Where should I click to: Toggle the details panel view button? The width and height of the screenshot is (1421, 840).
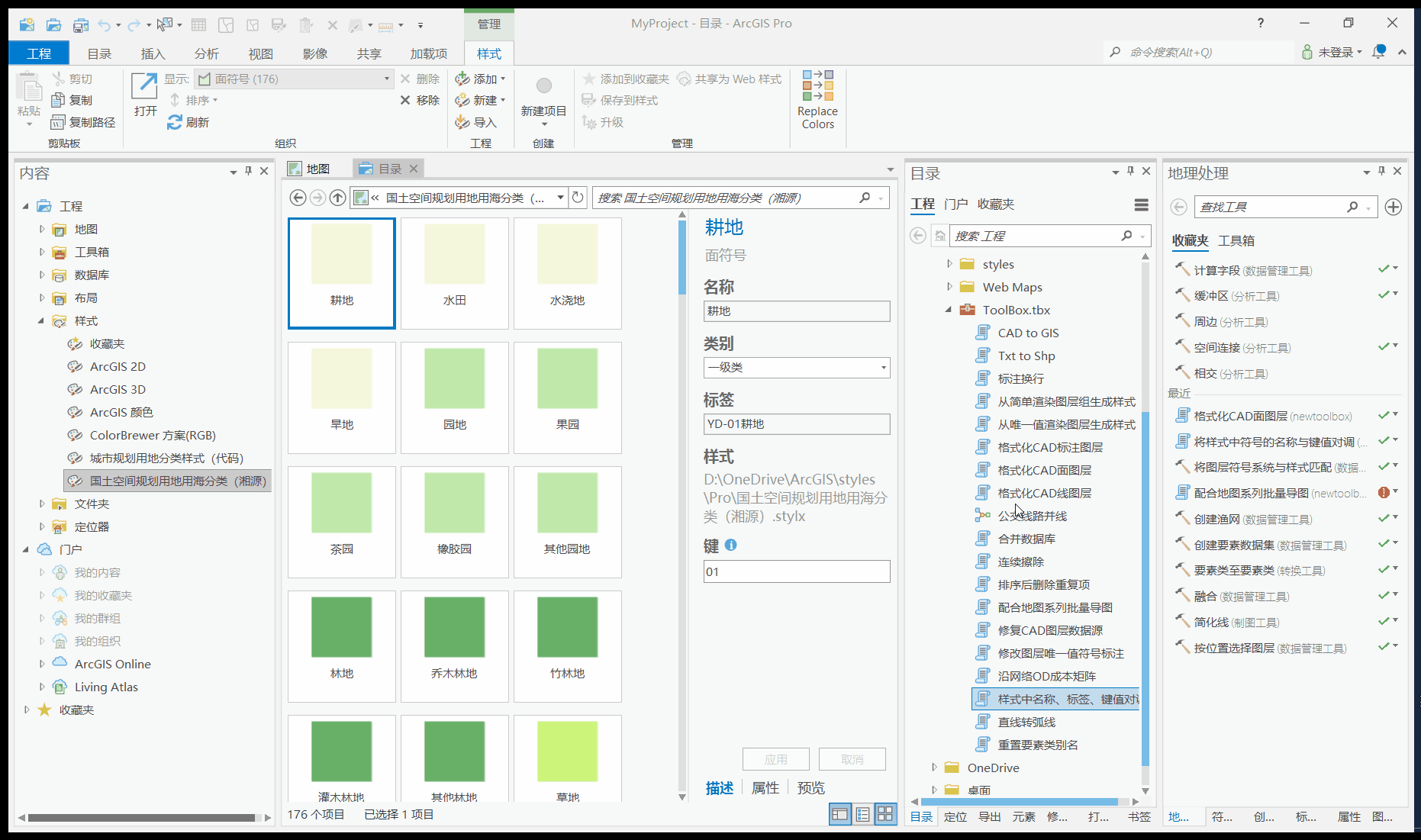click(839, 814)
